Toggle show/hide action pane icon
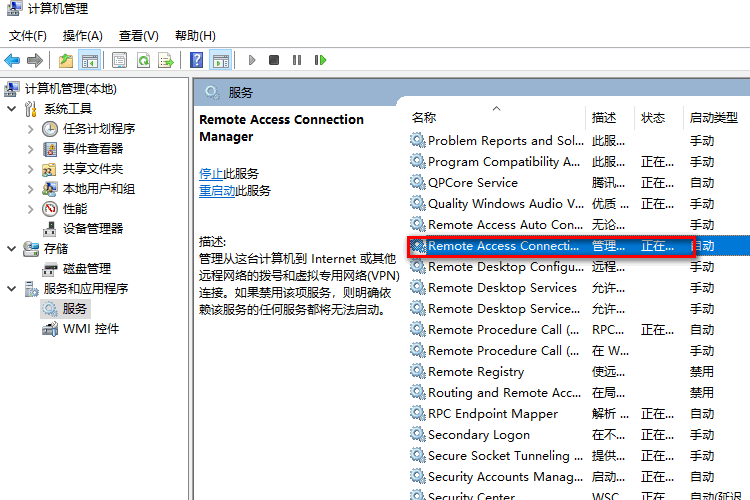 [x=221, y=60]
